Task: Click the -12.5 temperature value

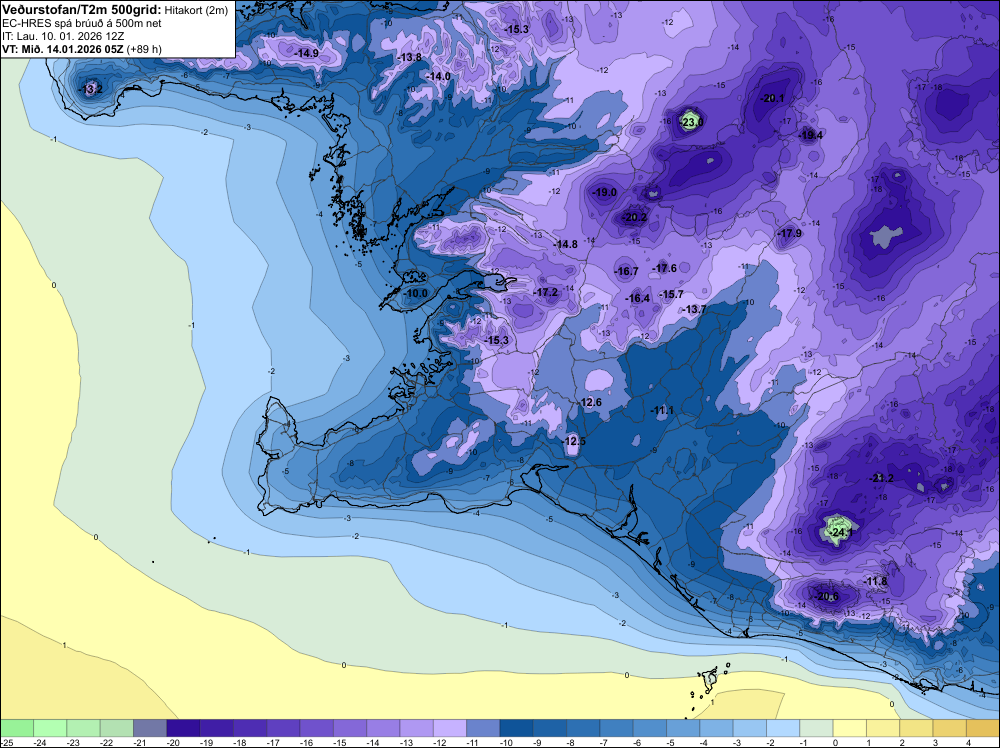Action: [573, 441]
